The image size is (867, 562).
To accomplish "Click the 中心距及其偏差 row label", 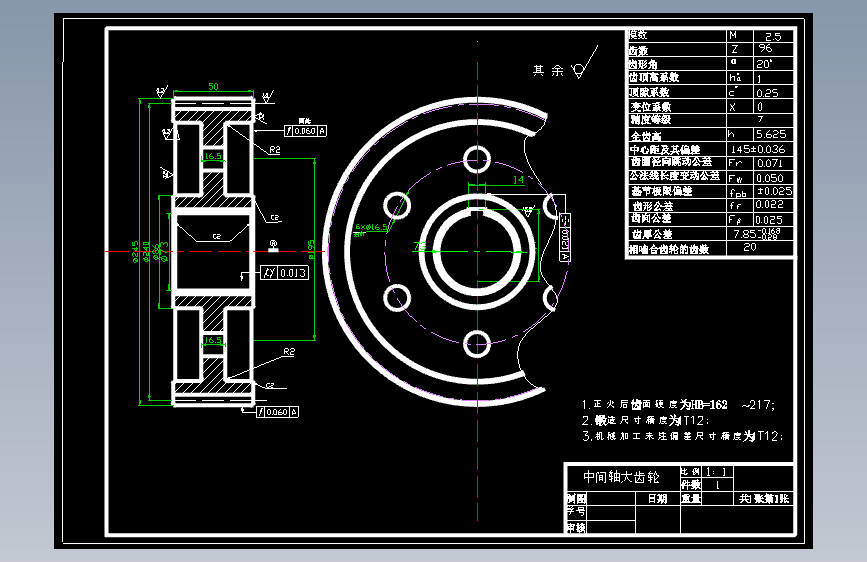I will (665, 149).
